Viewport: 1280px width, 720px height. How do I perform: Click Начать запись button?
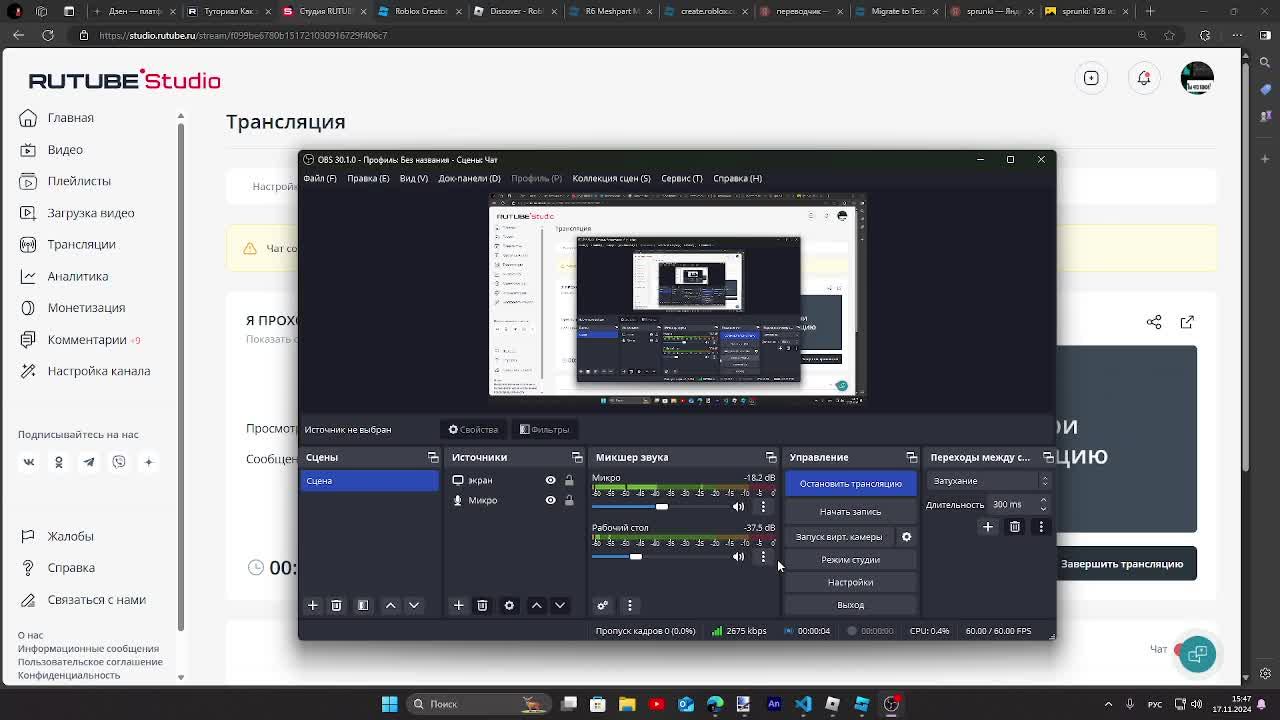tap(850, 512)
